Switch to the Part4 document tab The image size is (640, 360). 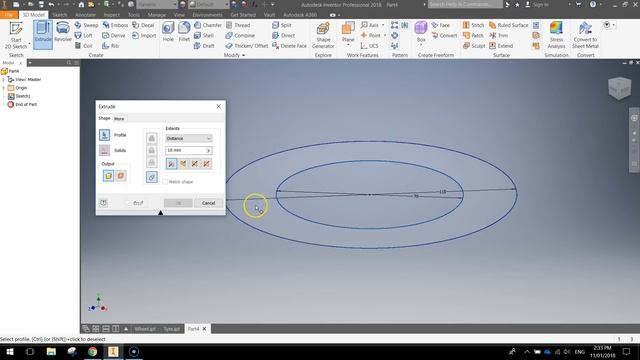197,329
